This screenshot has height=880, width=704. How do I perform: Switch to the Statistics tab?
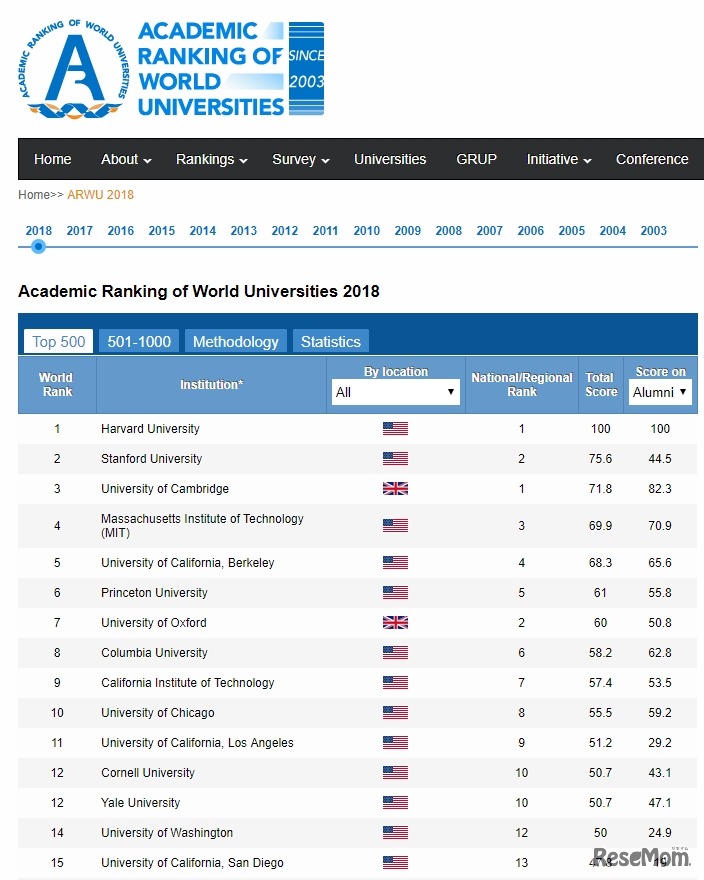pos(331,341)
